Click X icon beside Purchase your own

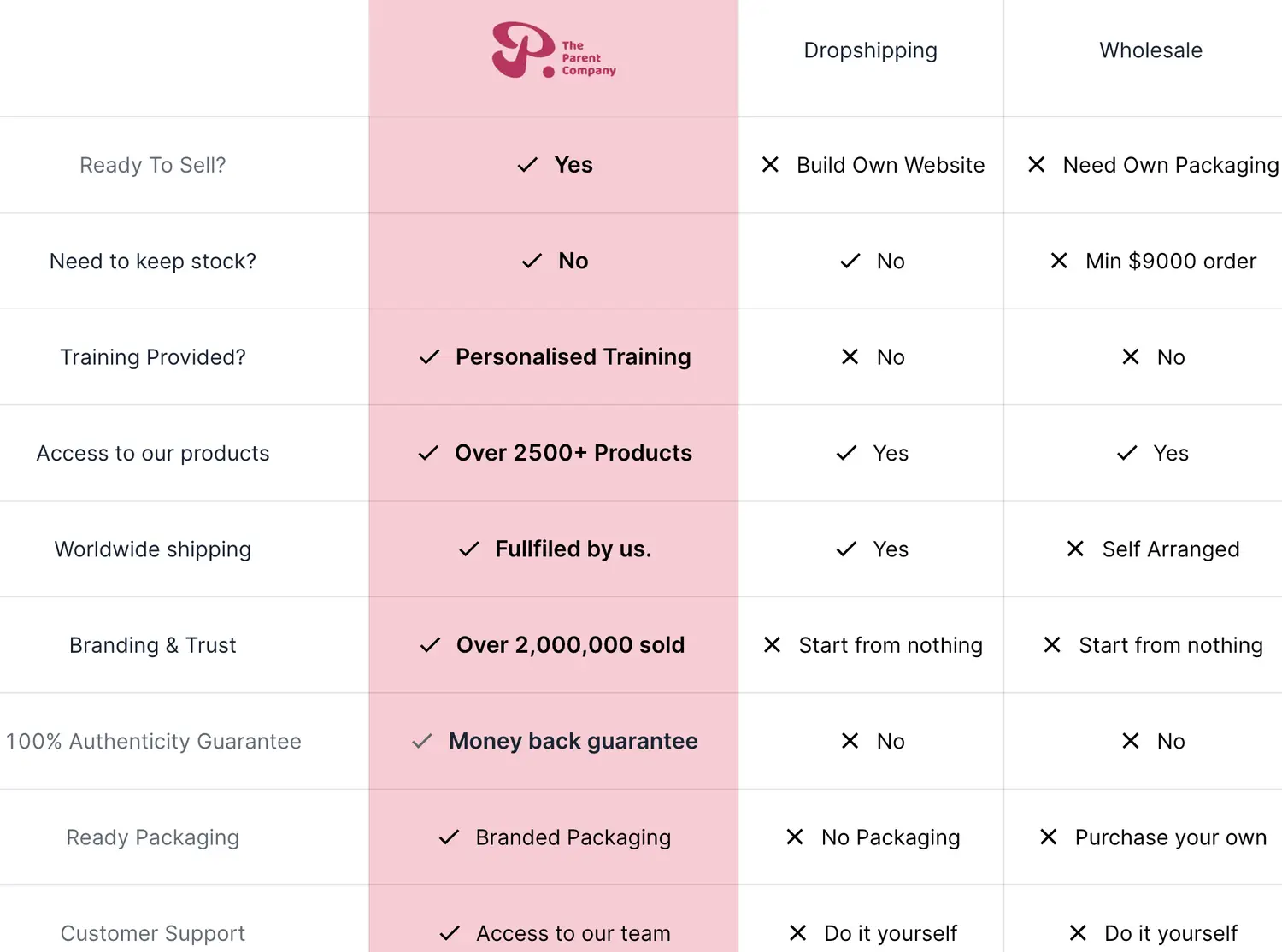[x=1049, y=837]
